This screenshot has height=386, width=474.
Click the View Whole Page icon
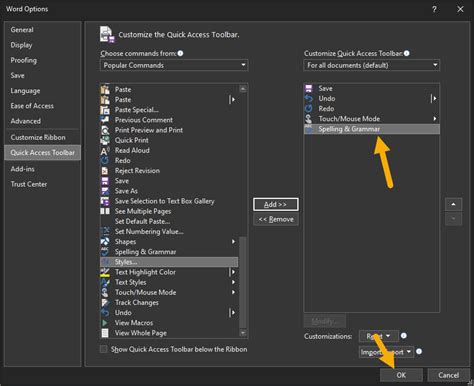(x=105, y=333)
